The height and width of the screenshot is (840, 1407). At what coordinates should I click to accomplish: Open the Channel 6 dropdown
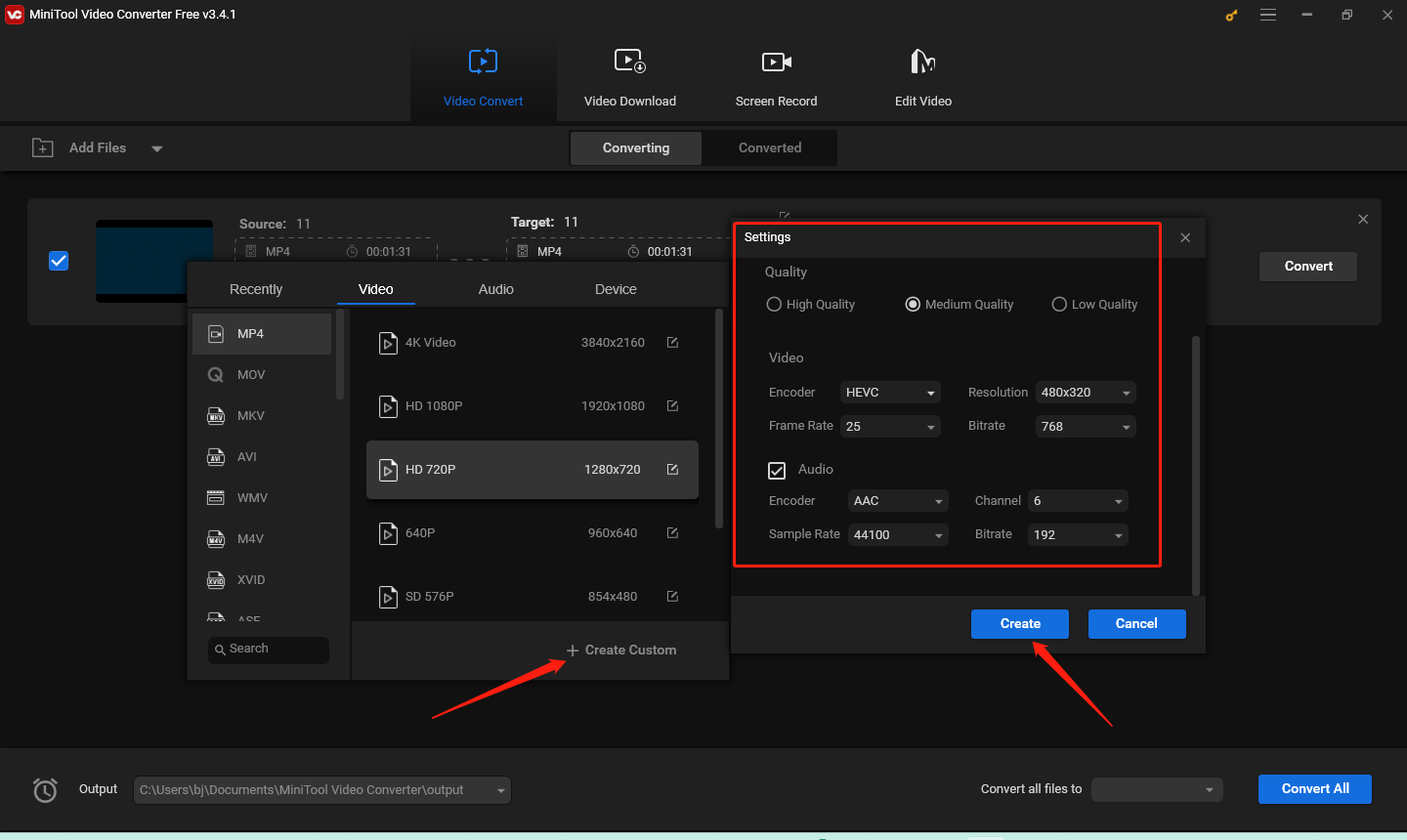[x=1078, y=501]
